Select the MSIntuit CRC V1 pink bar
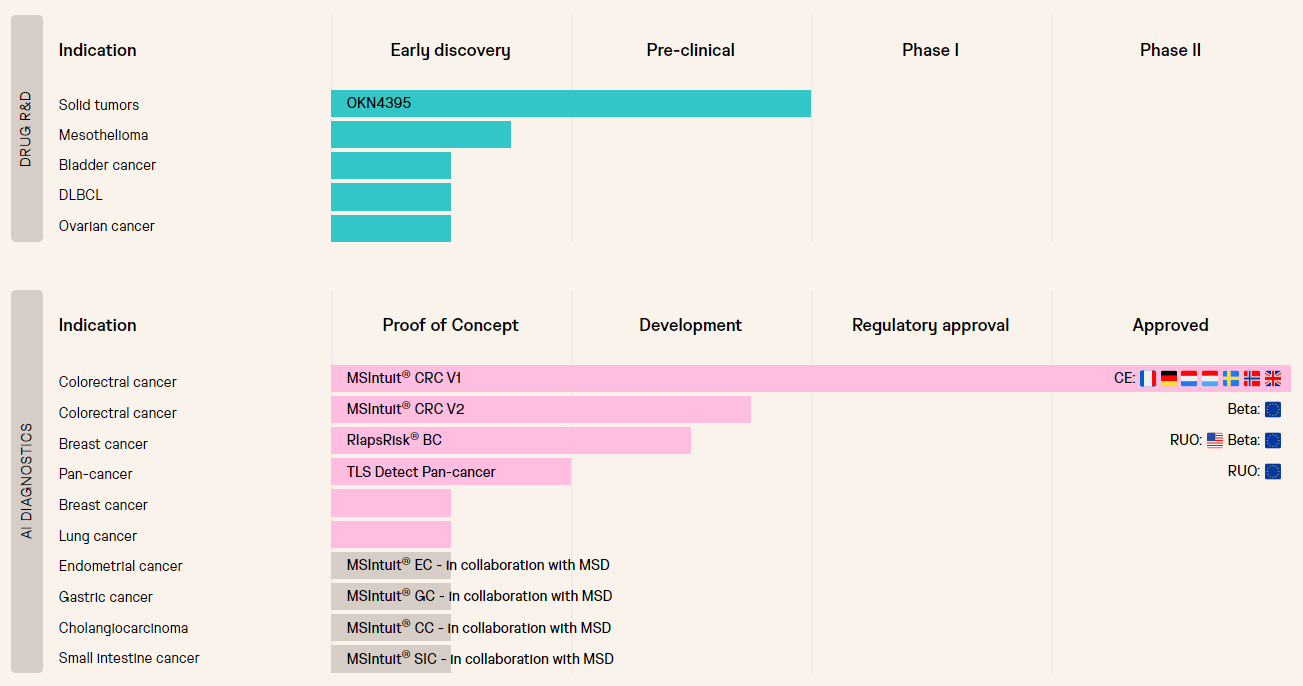Screen dimensions: 1303x686 click(811, 378)
